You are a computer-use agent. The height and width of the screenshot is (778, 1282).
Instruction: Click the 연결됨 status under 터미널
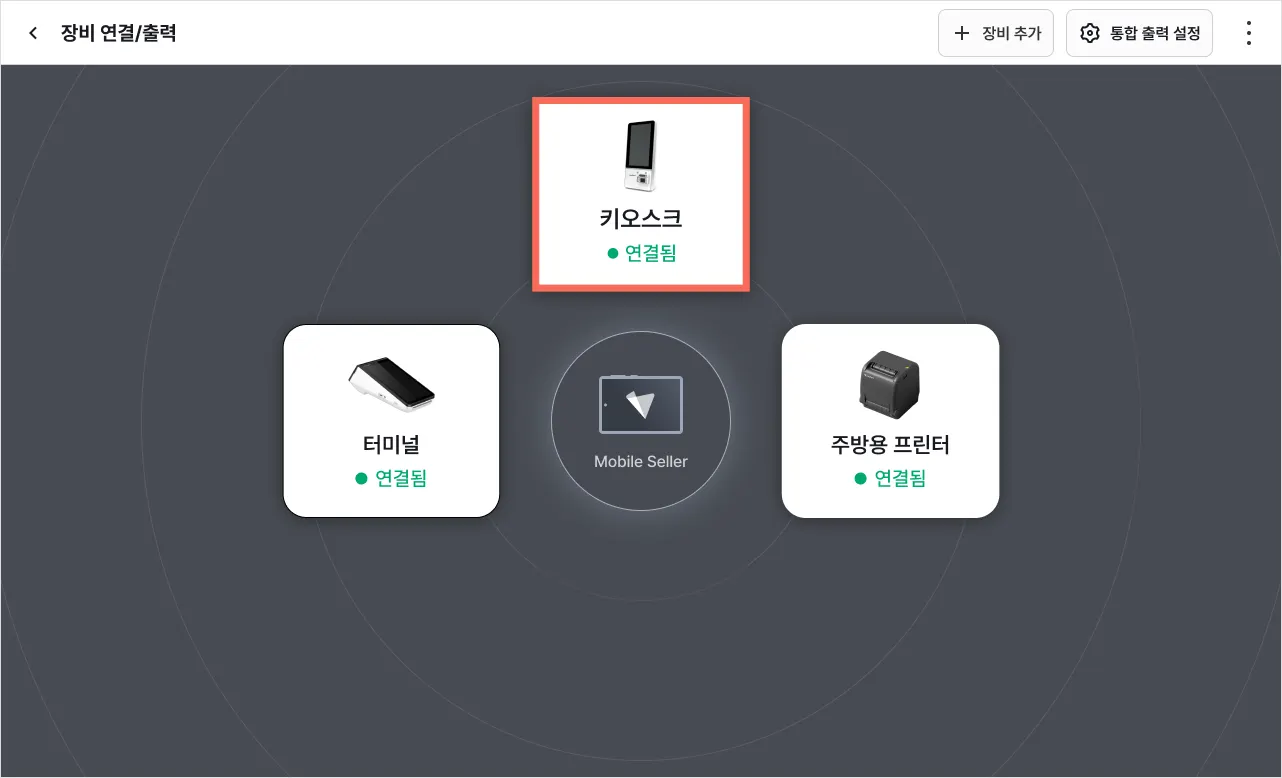click(391, 478)
